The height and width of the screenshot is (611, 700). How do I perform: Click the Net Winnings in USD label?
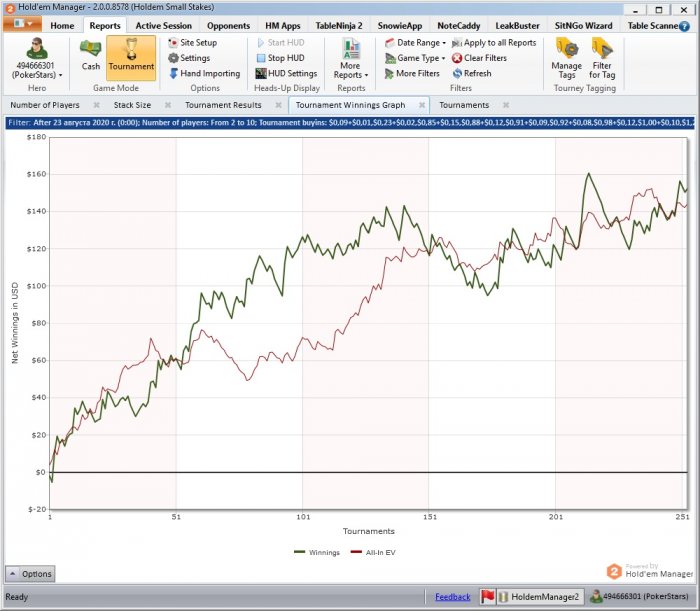(15, 323)
